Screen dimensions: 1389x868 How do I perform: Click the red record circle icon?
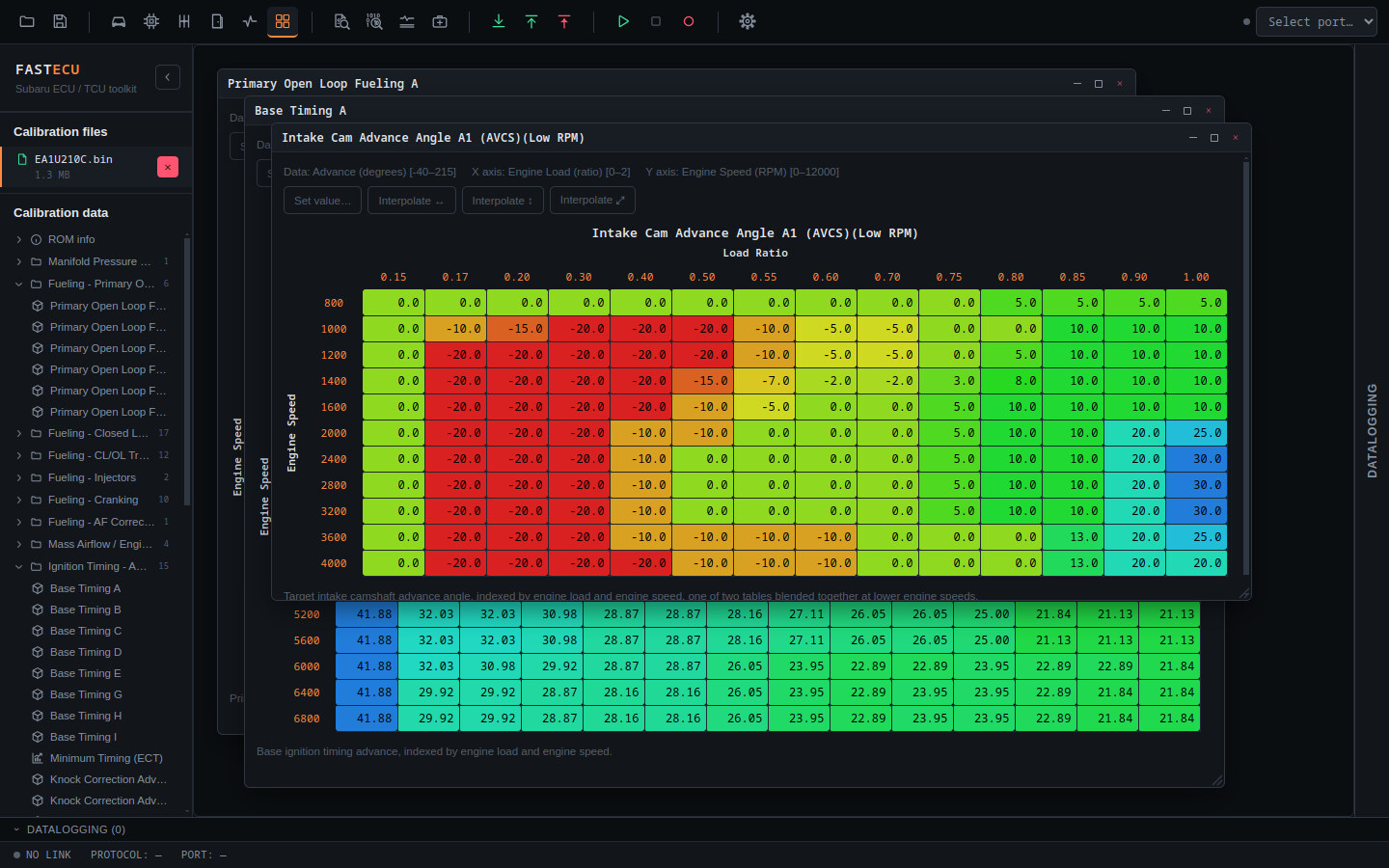(x=689, y=21)
